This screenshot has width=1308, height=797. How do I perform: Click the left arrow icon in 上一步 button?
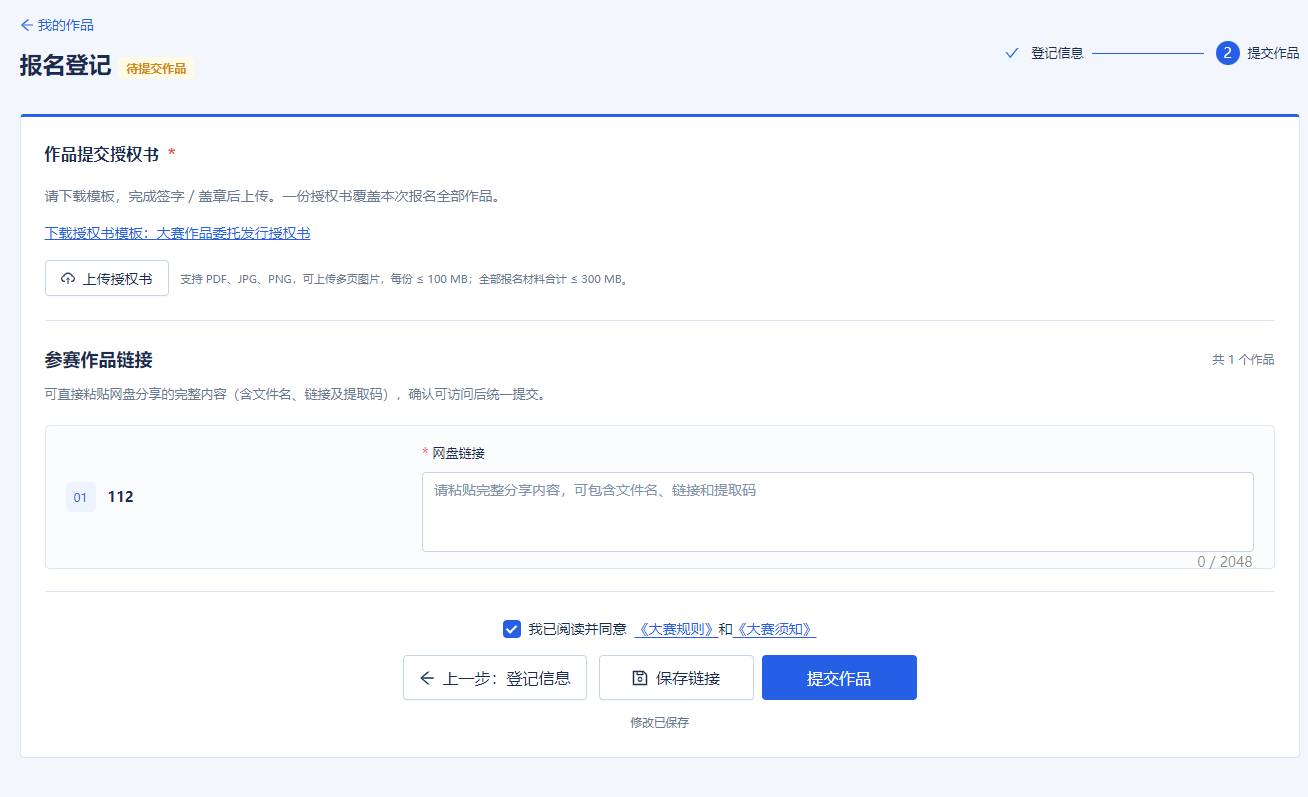(427, 678)
